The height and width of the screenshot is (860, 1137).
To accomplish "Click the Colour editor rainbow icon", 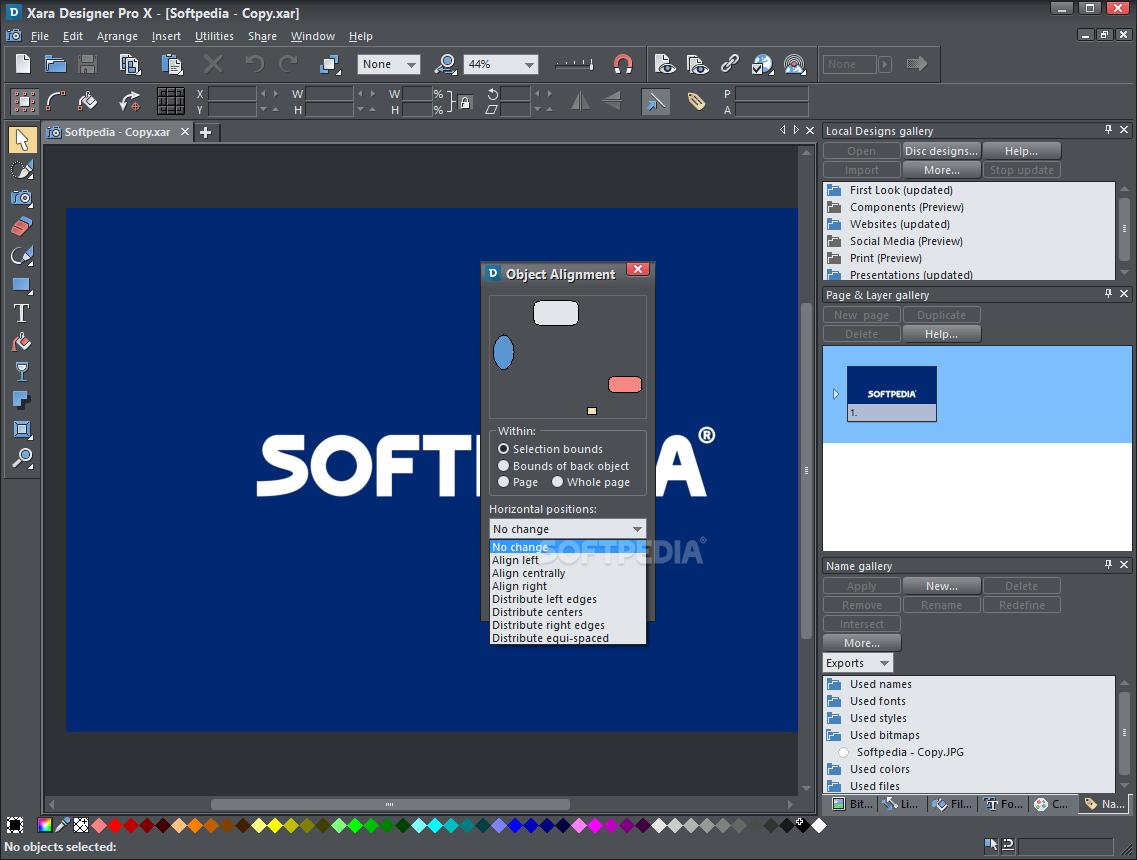I will point(45,825).
